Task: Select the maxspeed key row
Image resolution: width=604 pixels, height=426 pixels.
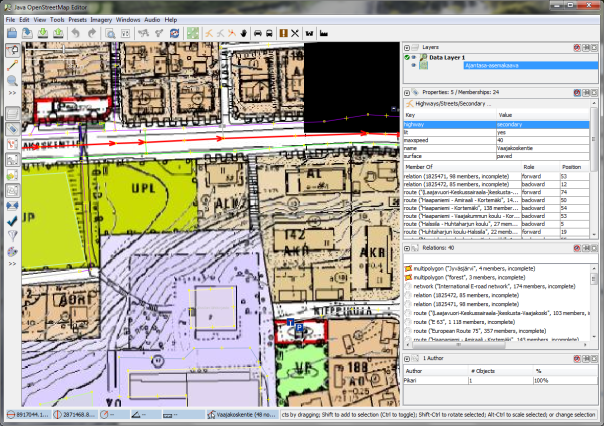Action: click(420, 139)
